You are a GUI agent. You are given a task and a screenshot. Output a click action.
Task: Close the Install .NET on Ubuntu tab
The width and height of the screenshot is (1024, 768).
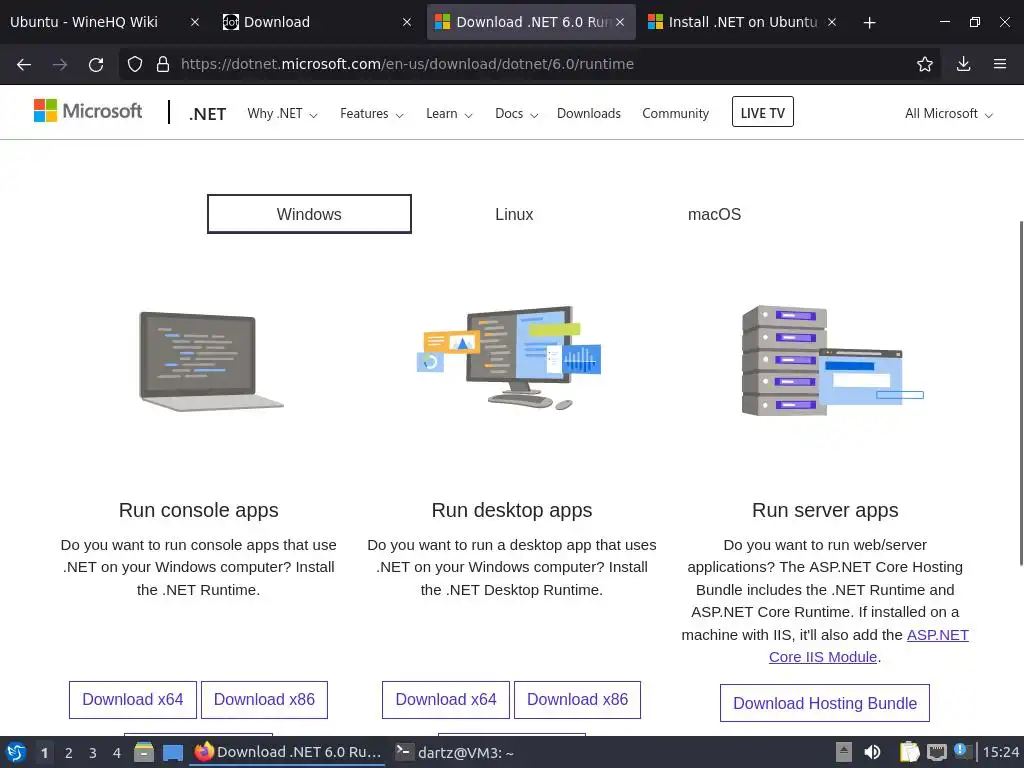(x=831, y=22)
